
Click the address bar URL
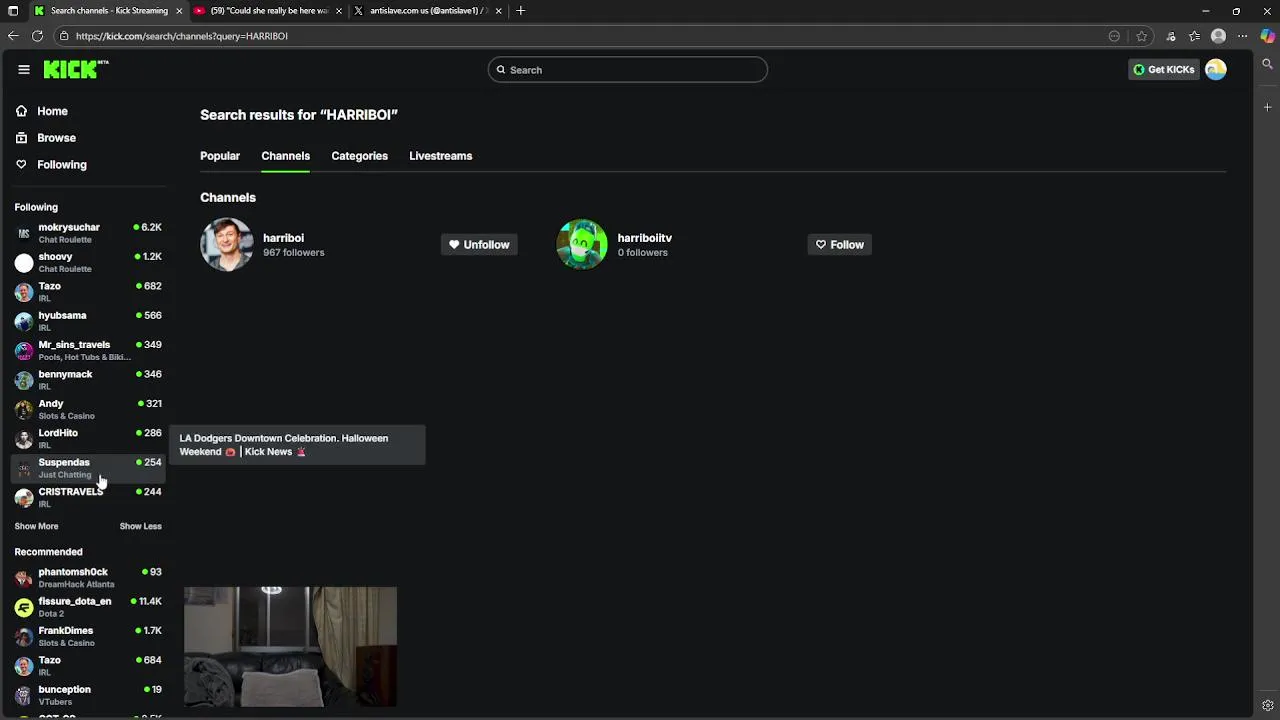coord(181,36)
